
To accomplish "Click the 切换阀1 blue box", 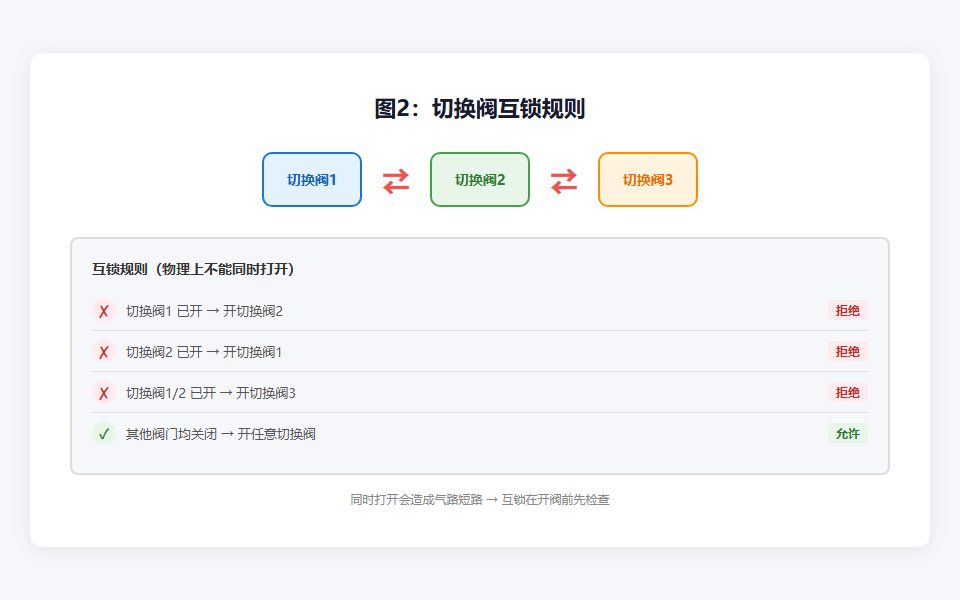I will tap(312, 179).
